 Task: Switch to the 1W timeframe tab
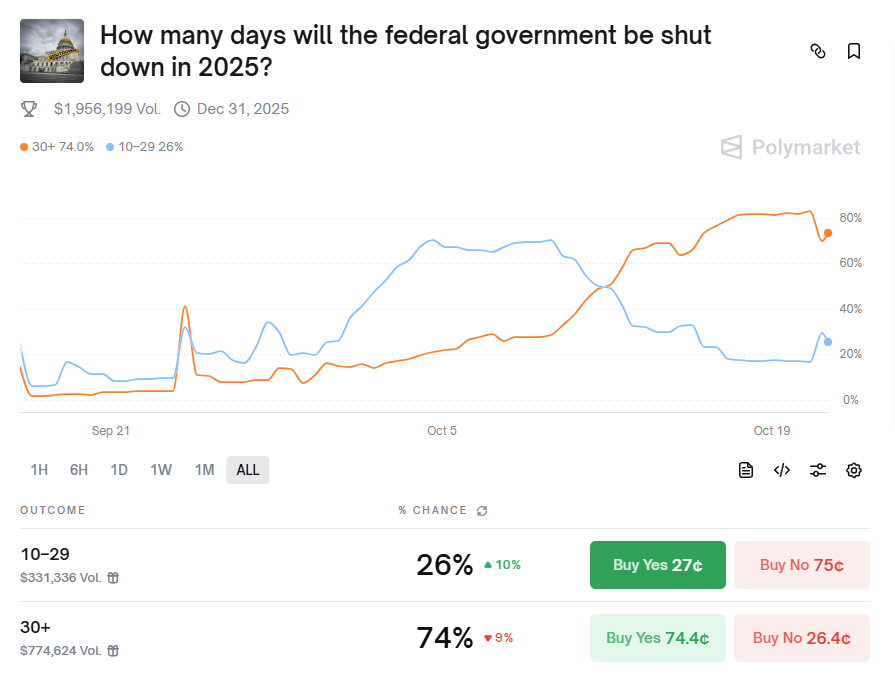tap(161, 469)
